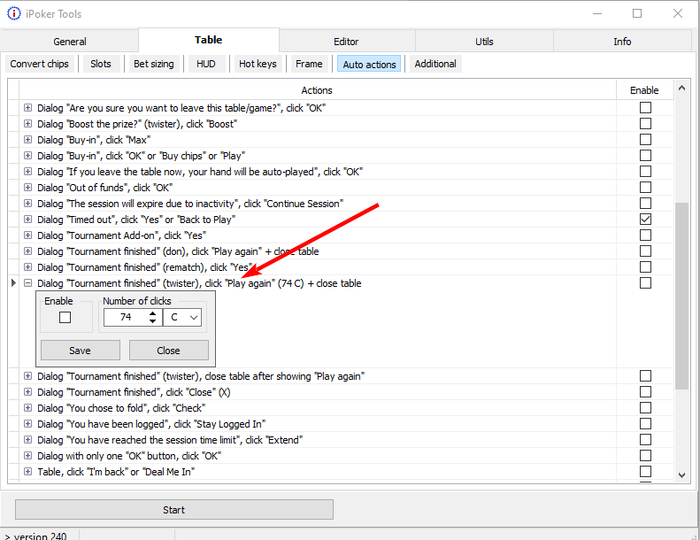Enable the "You chose to fold" checkbox
700x540 pixels.
[x=645, y=408]
